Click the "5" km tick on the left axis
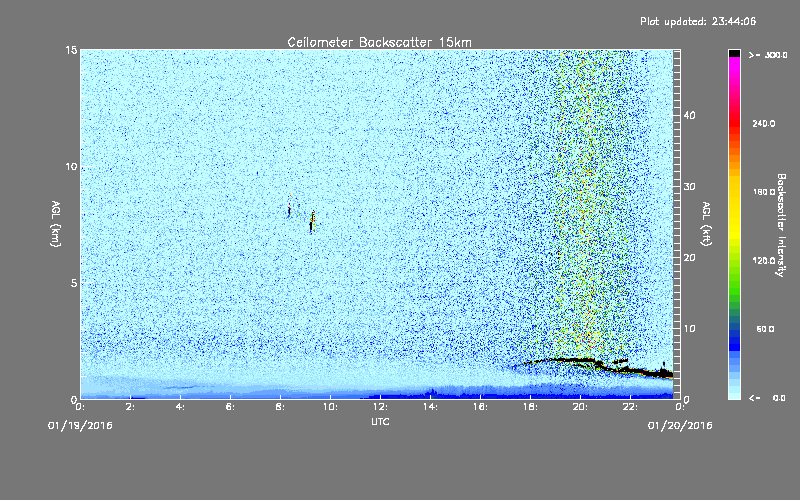This screenshot has height=500, width=800. (74, 283)
